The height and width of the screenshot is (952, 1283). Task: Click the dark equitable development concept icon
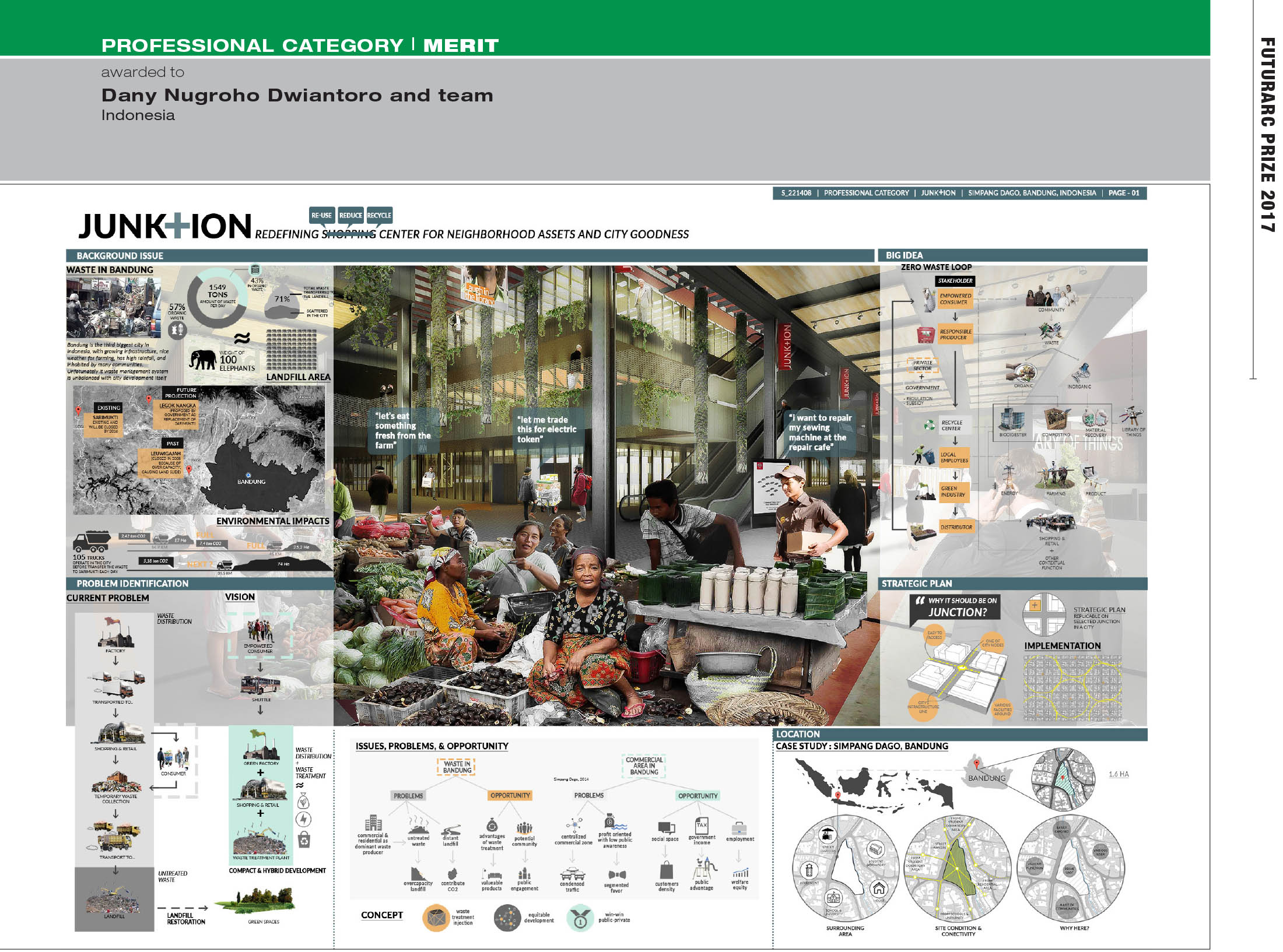(x=507, y=918)
